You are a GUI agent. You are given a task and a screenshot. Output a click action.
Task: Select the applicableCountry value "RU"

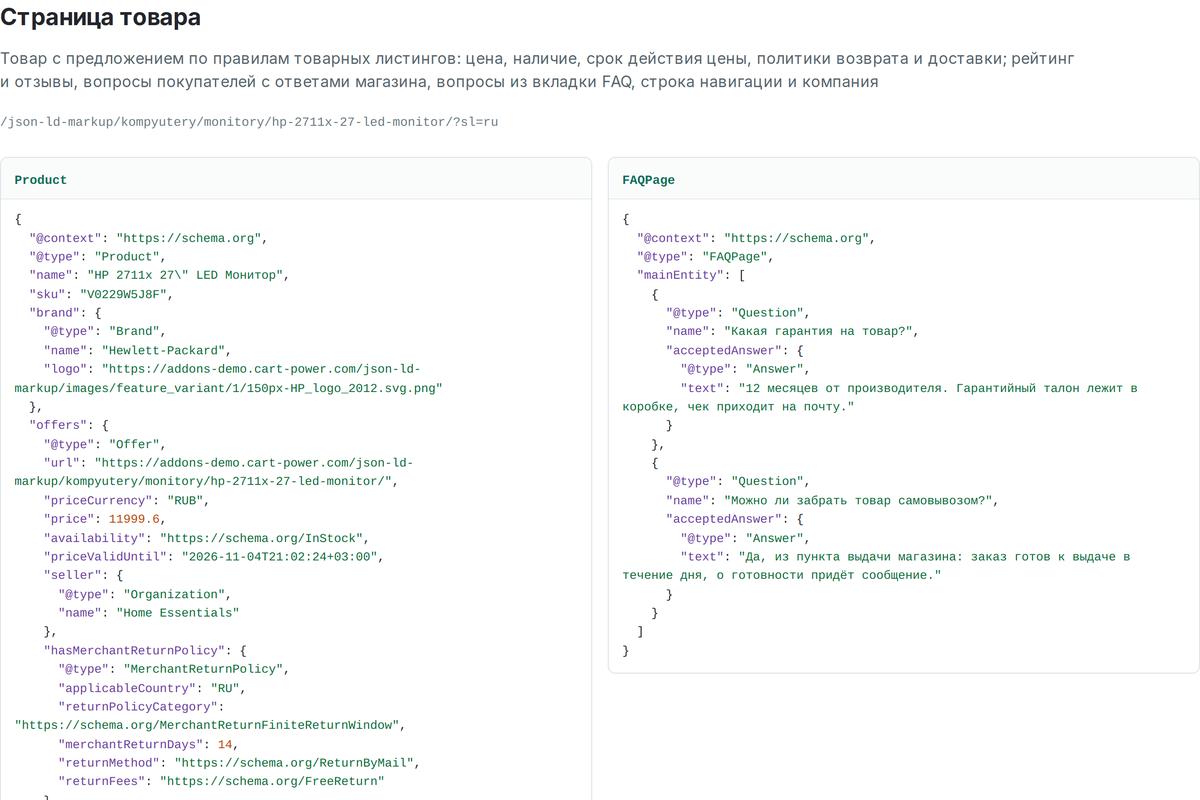[225, 688]
